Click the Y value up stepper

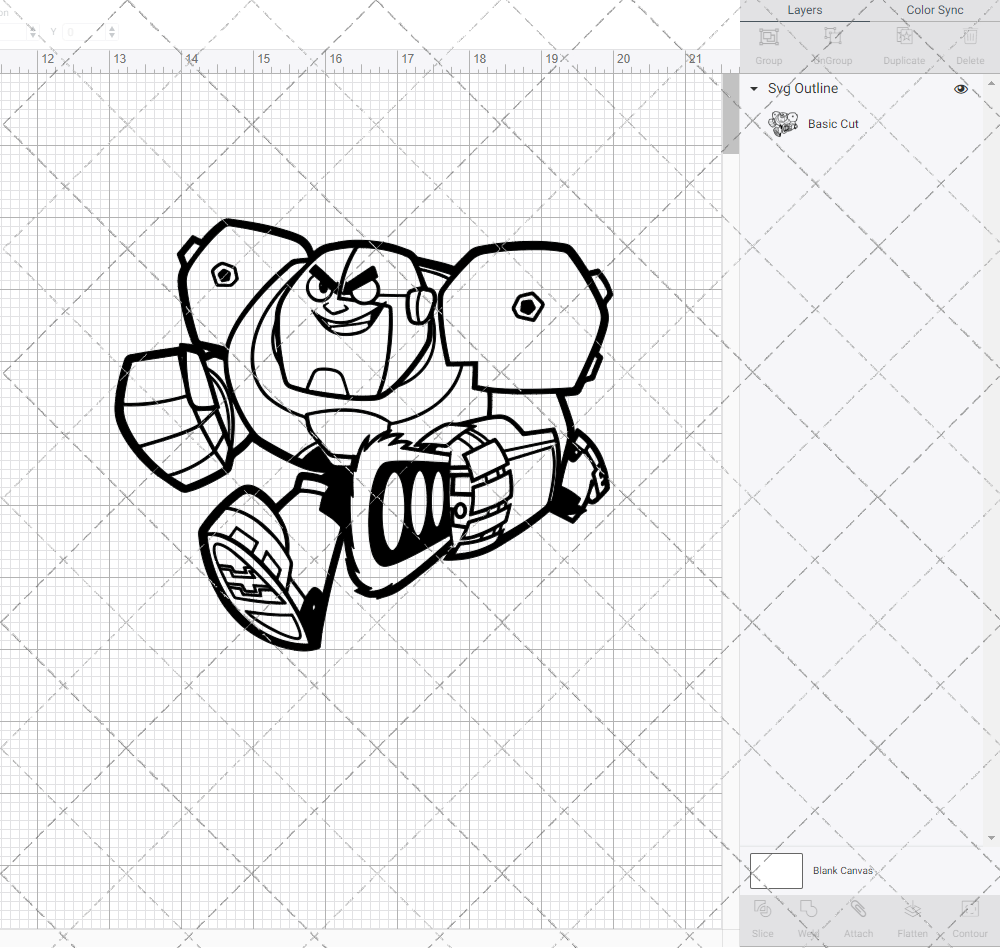(110, 27)
